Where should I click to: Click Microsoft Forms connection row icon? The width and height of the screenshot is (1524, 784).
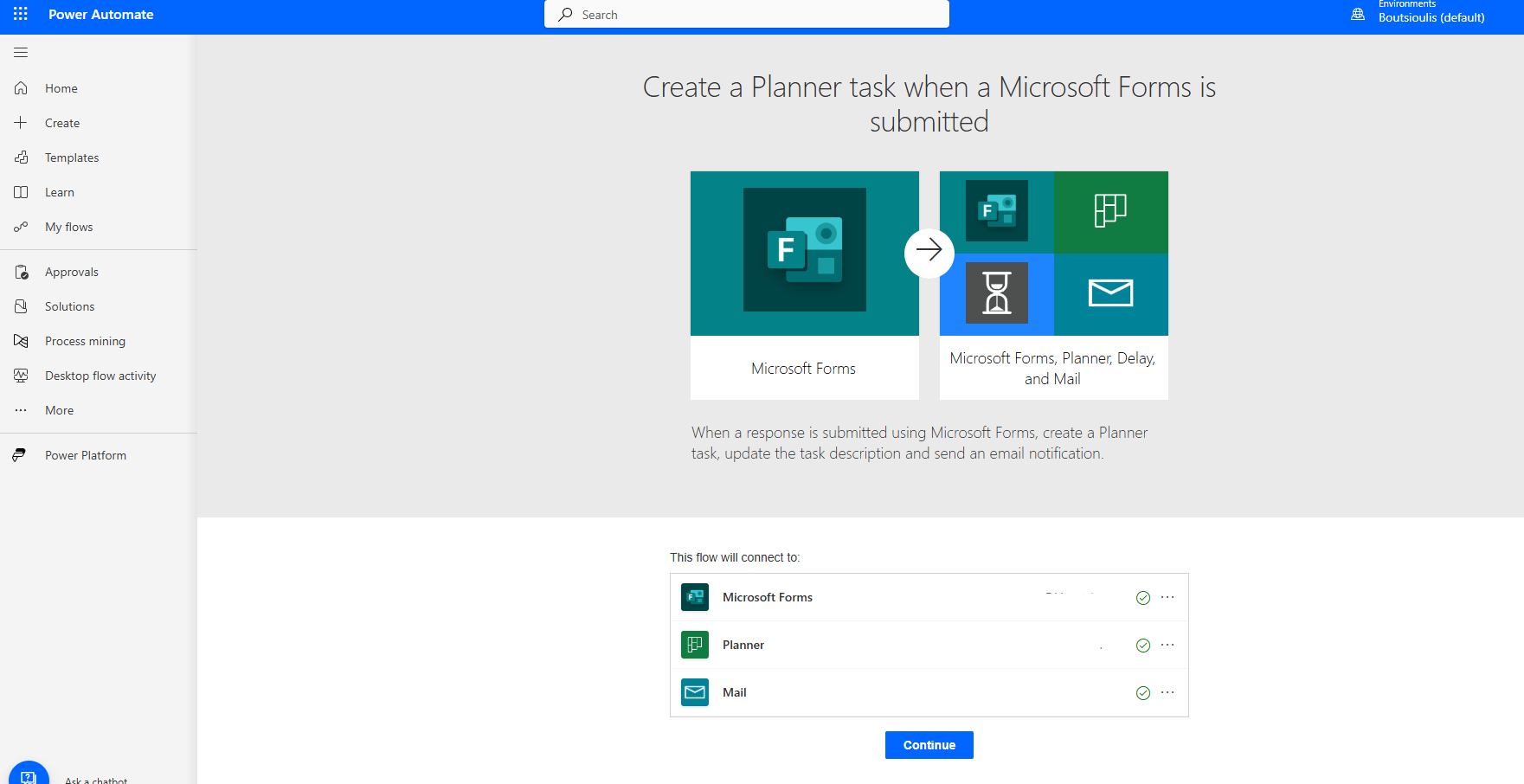click(695, 597)
